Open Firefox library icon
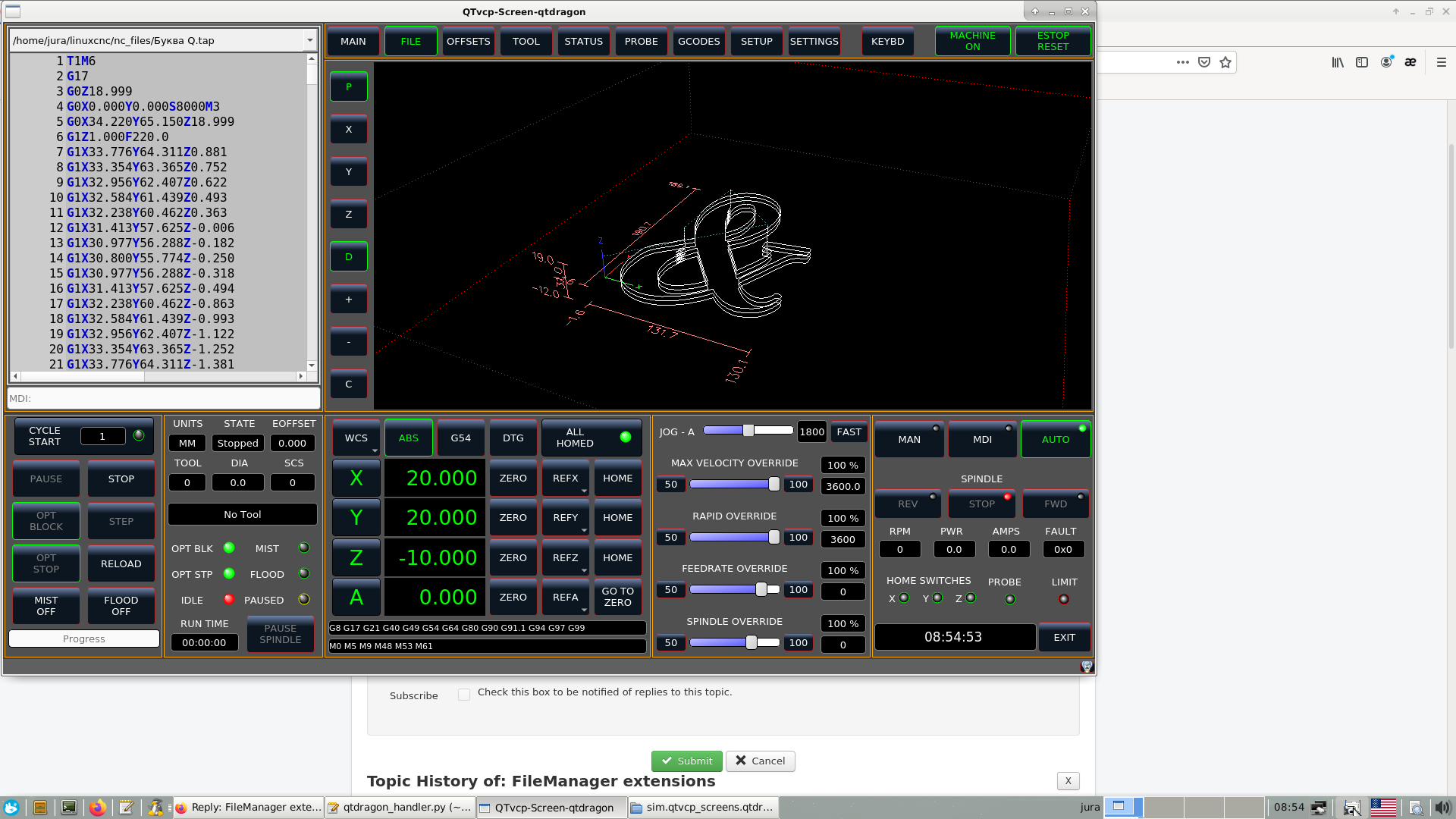The image size is (1456, 819). pos(1338,62)
